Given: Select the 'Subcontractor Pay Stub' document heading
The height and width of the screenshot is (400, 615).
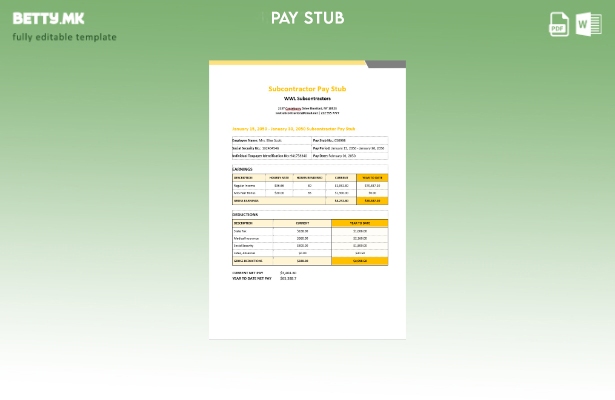Looking at the screenshot, I should 307,89.
